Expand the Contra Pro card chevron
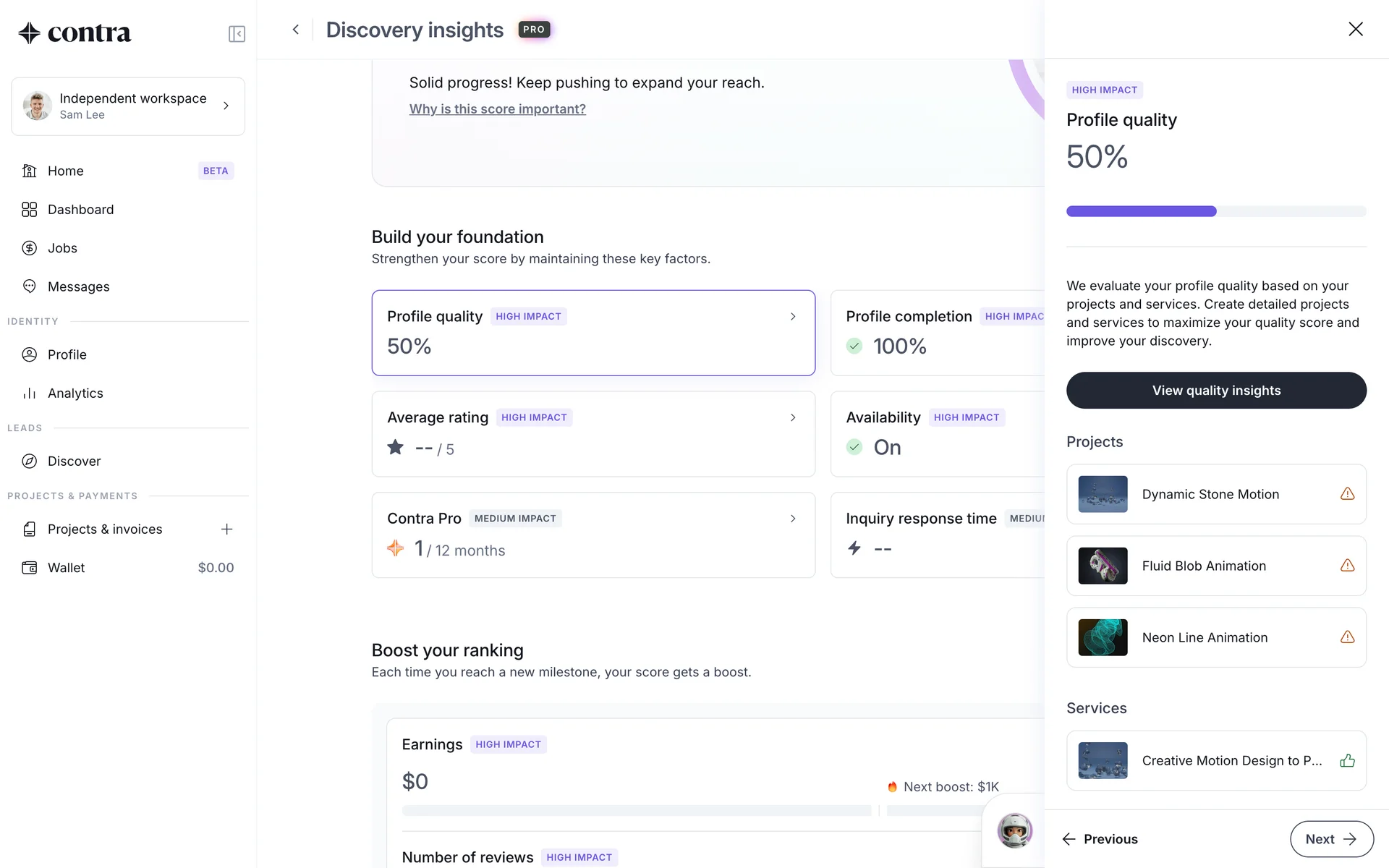1389x868 pixels. (793, 519)
